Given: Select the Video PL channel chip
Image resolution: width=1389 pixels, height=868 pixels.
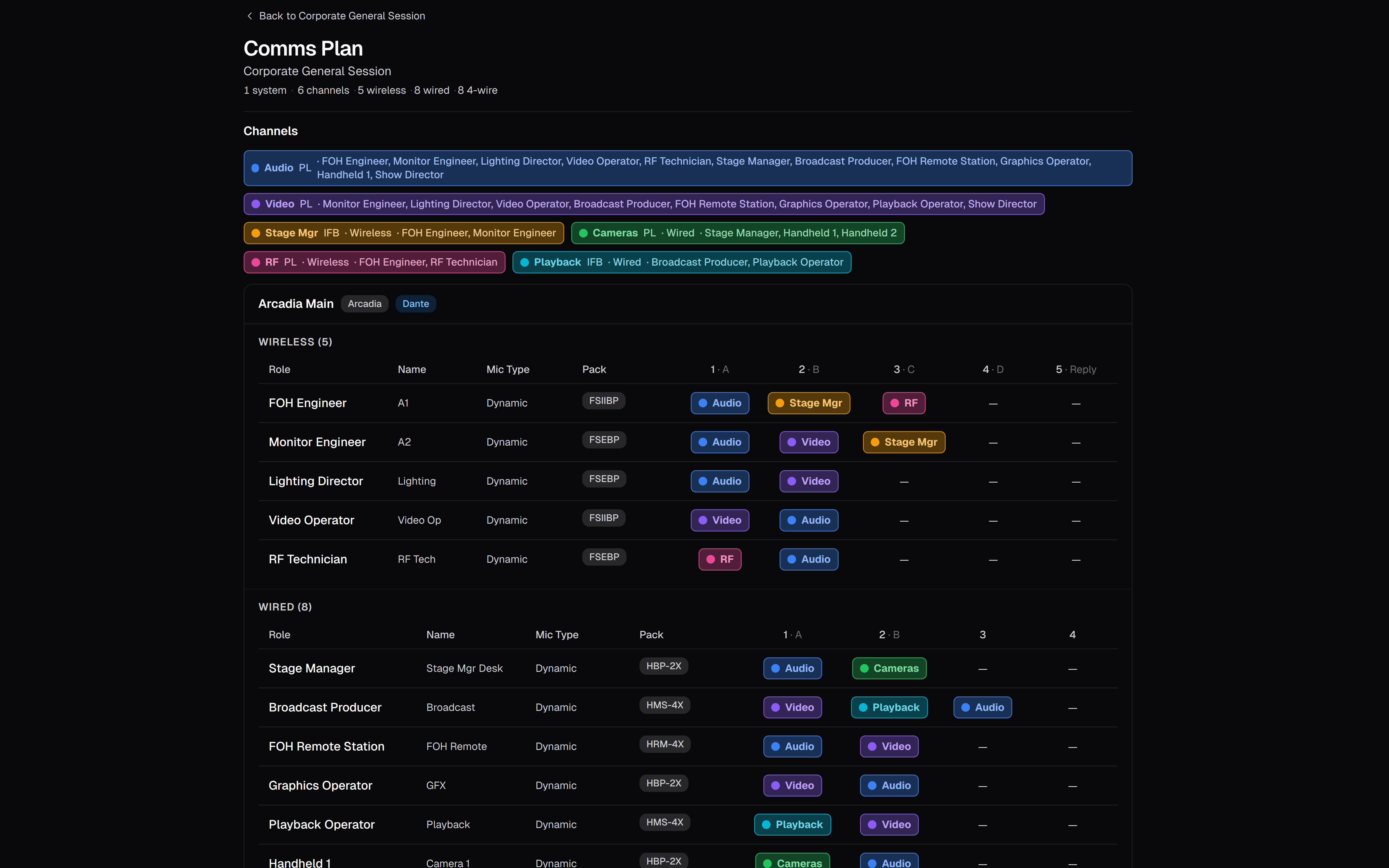Looking at the screenshot, I should (644, 204).
